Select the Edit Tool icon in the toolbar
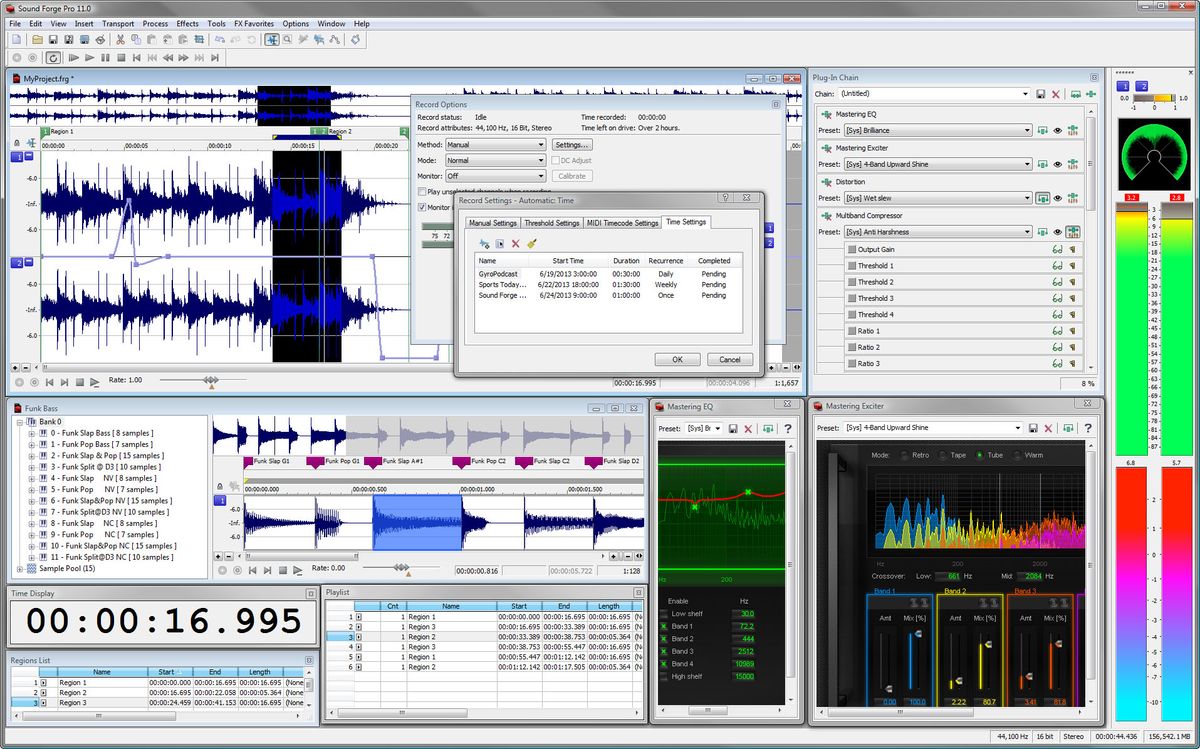1200x749 pixels. 272,40
